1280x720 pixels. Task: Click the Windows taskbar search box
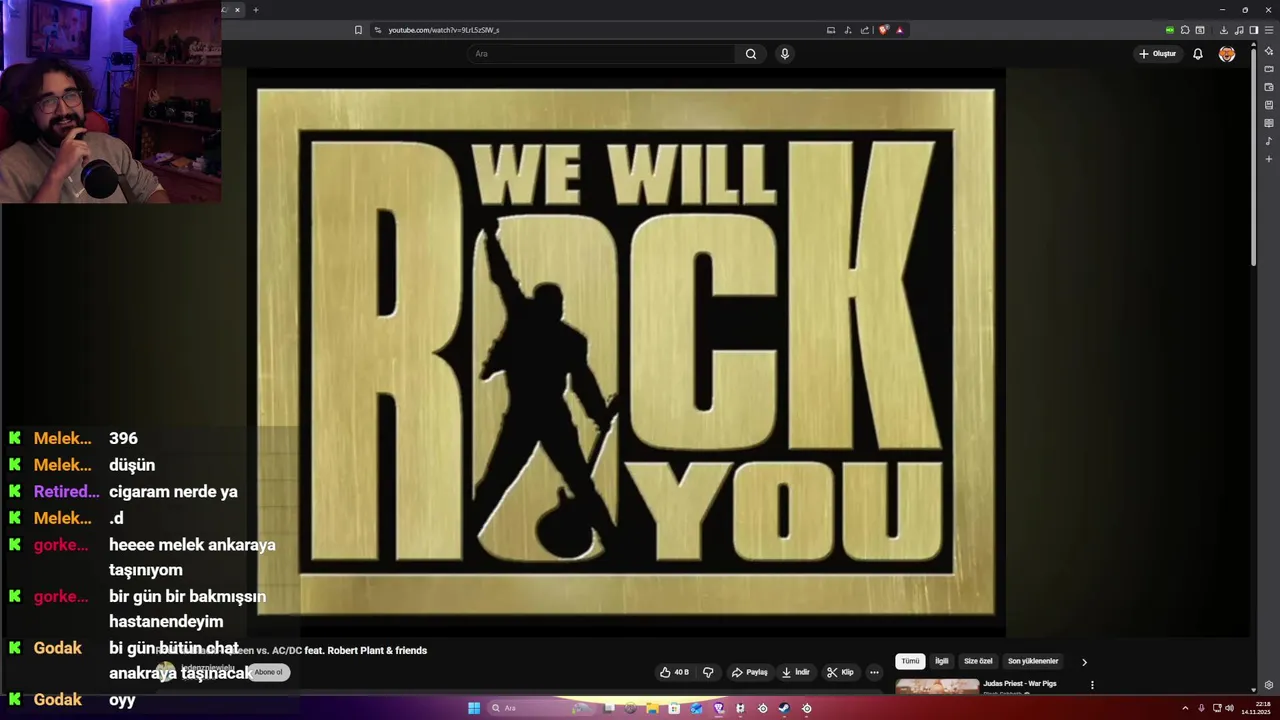click(x=540, y=708)
